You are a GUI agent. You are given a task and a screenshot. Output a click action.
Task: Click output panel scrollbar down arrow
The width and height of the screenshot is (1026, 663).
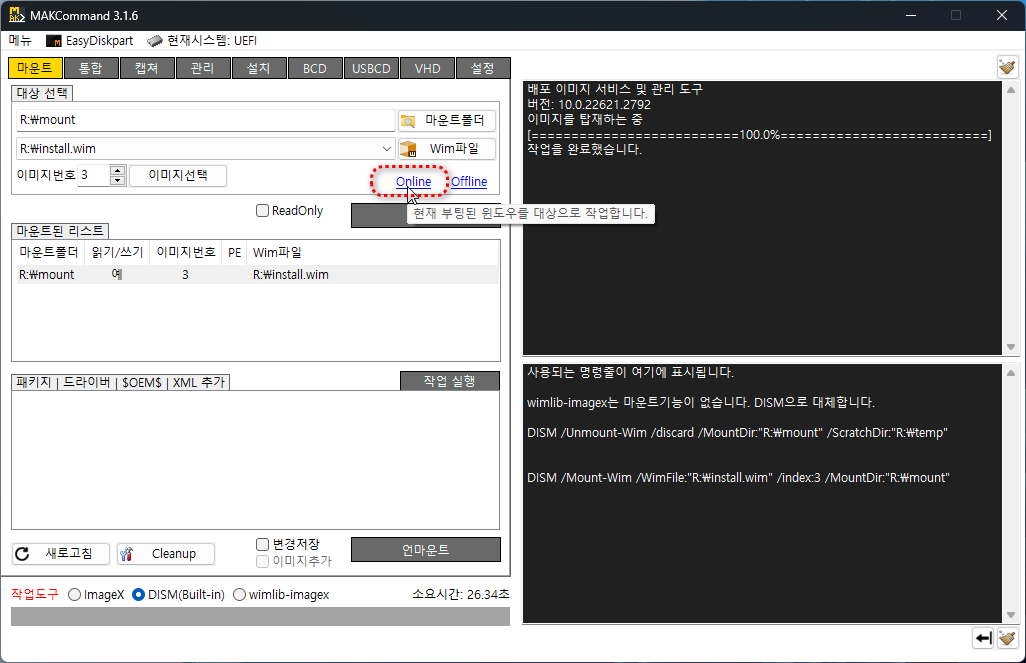[1011, 347]
